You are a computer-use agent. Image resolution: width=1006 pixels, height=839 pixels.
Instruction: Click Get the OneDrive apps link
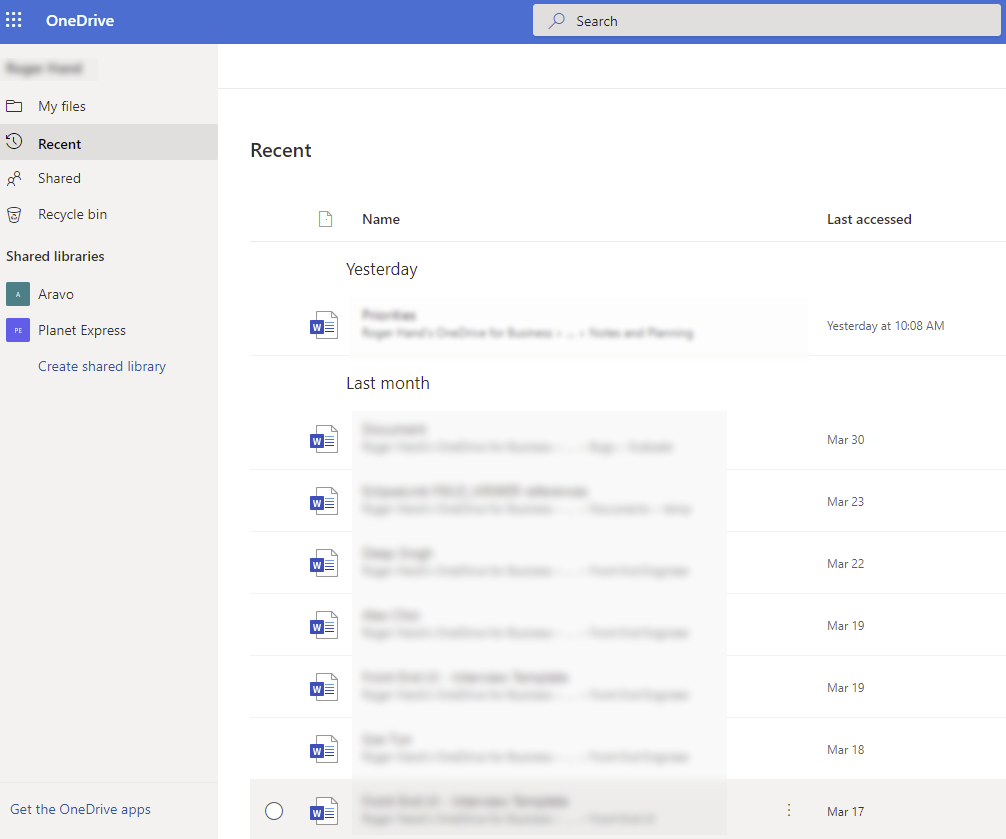pyautogui.click(x=80, y=809)
